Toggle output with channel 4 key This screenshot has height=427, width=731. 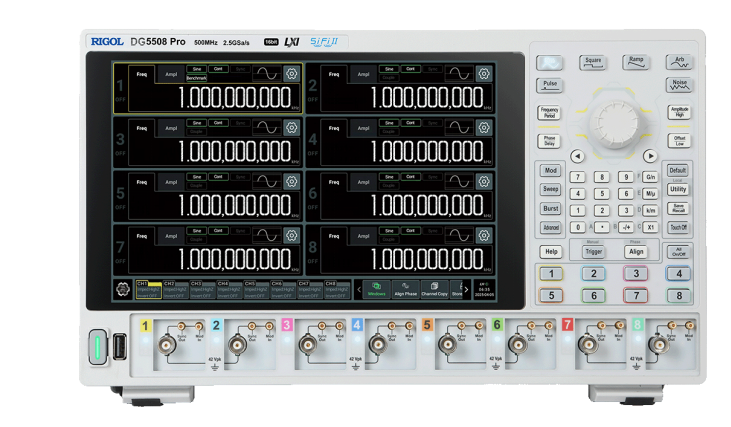point(679,274)
